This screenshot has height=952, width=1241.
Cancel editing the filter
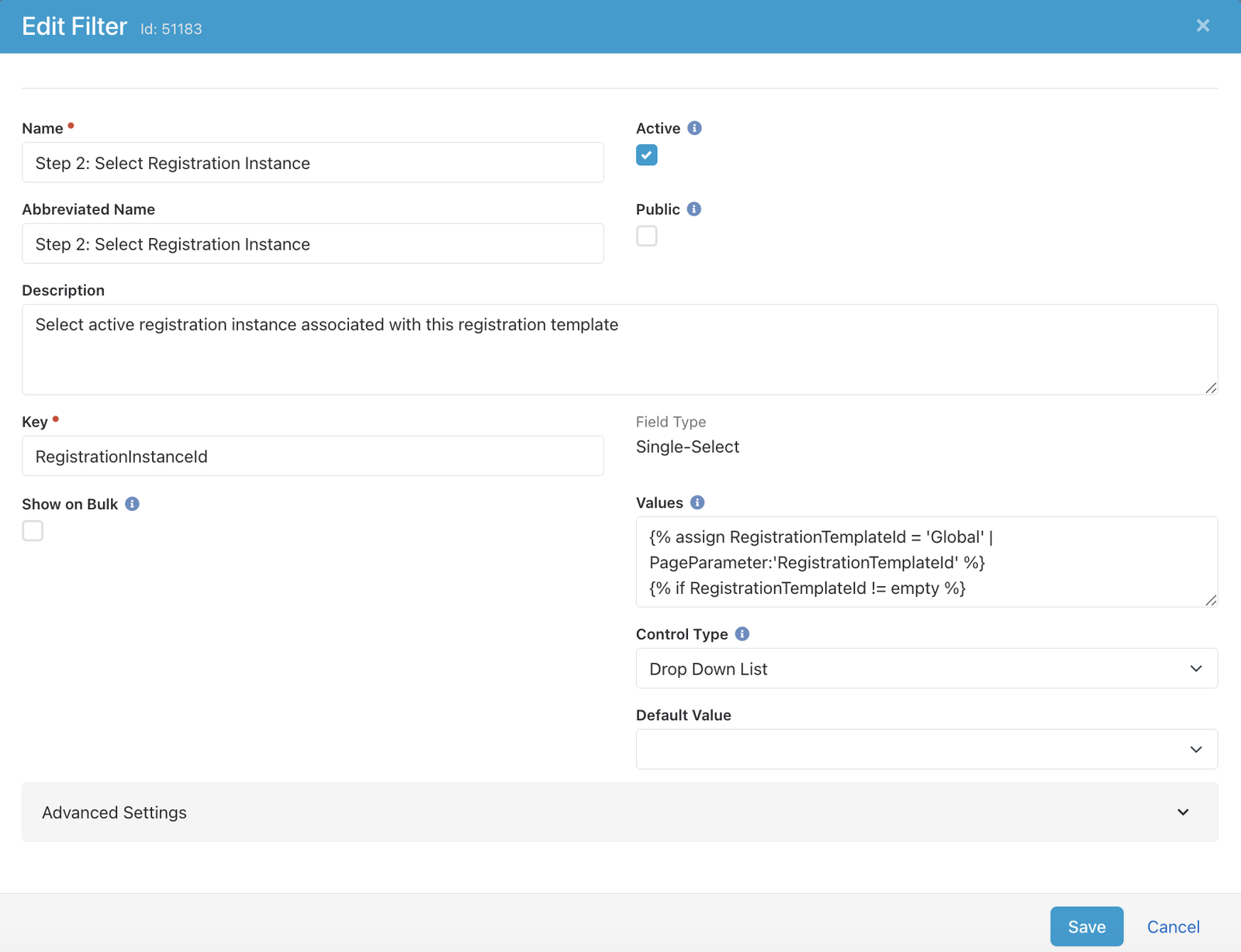coord(1173,926)
